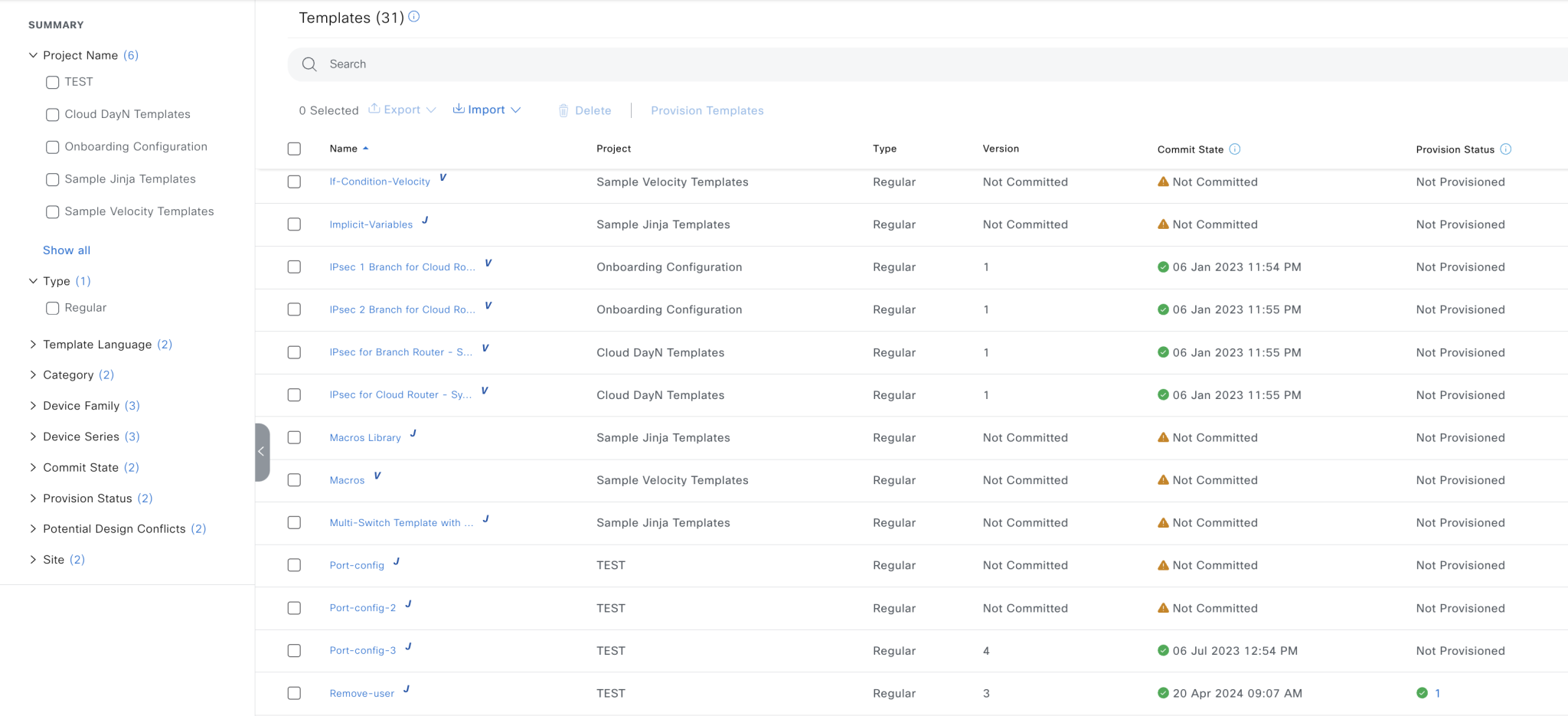Viewport: 1568px width, 716px height.
Task: Click Show all under Project Name
Action: pos(67,250)
